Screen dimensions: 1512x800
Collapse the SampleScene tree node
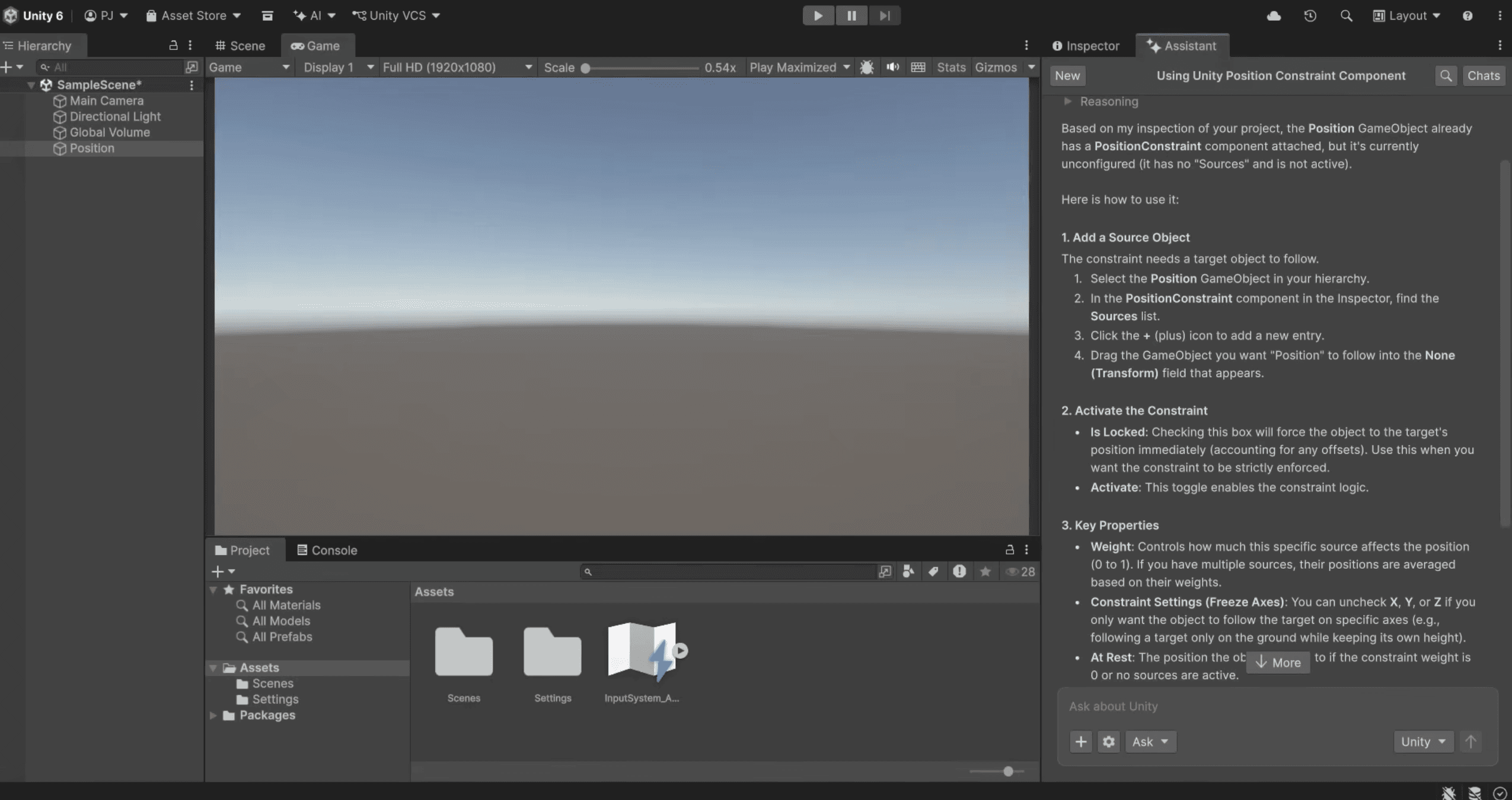(30, 85)
